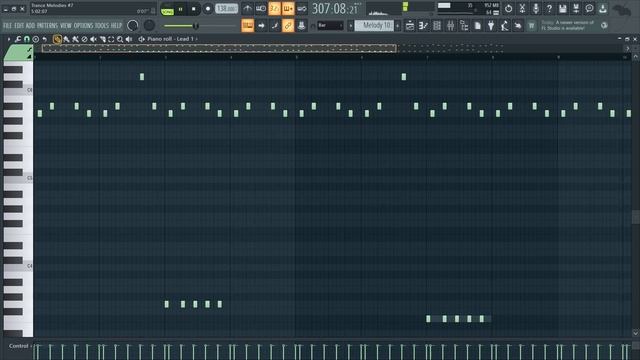Click the help question mark icon
Image resolution: width=640 pixels, height=360 pixels.
(549, 9)
